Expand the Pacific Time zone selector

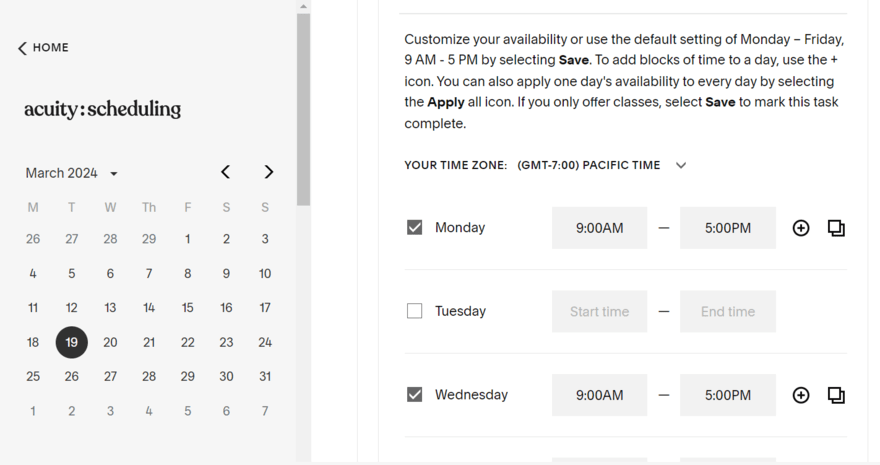681,165
